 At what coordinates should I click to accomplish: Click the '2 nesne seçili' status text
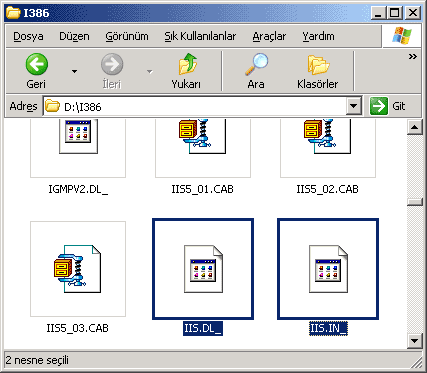37,360
